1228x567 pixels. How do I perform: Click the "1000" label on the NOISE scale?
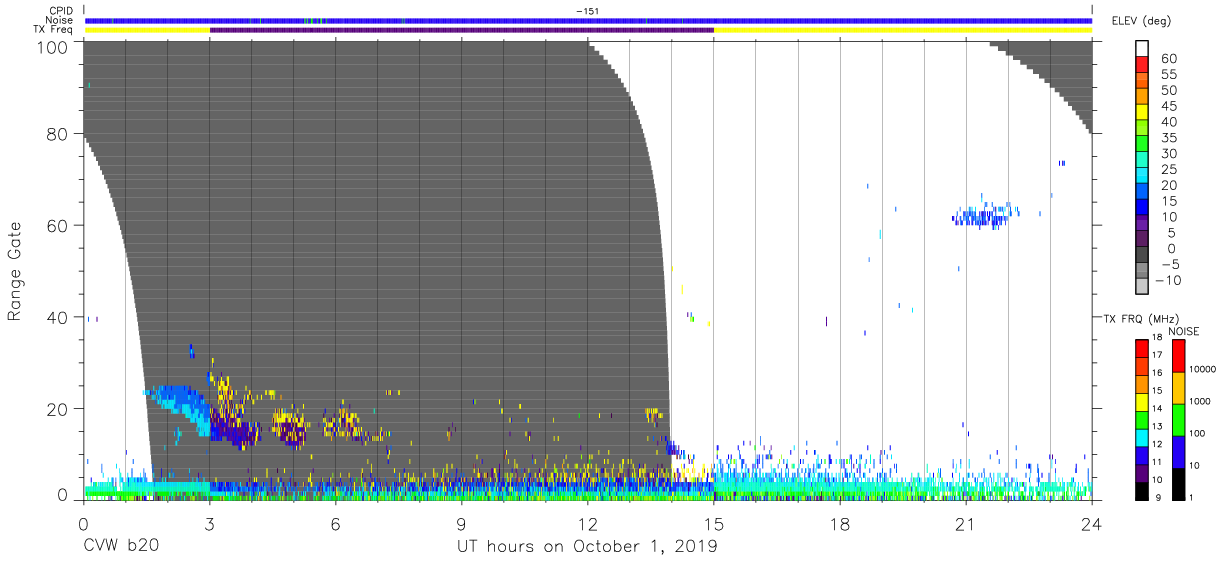tap(1200, 401)
